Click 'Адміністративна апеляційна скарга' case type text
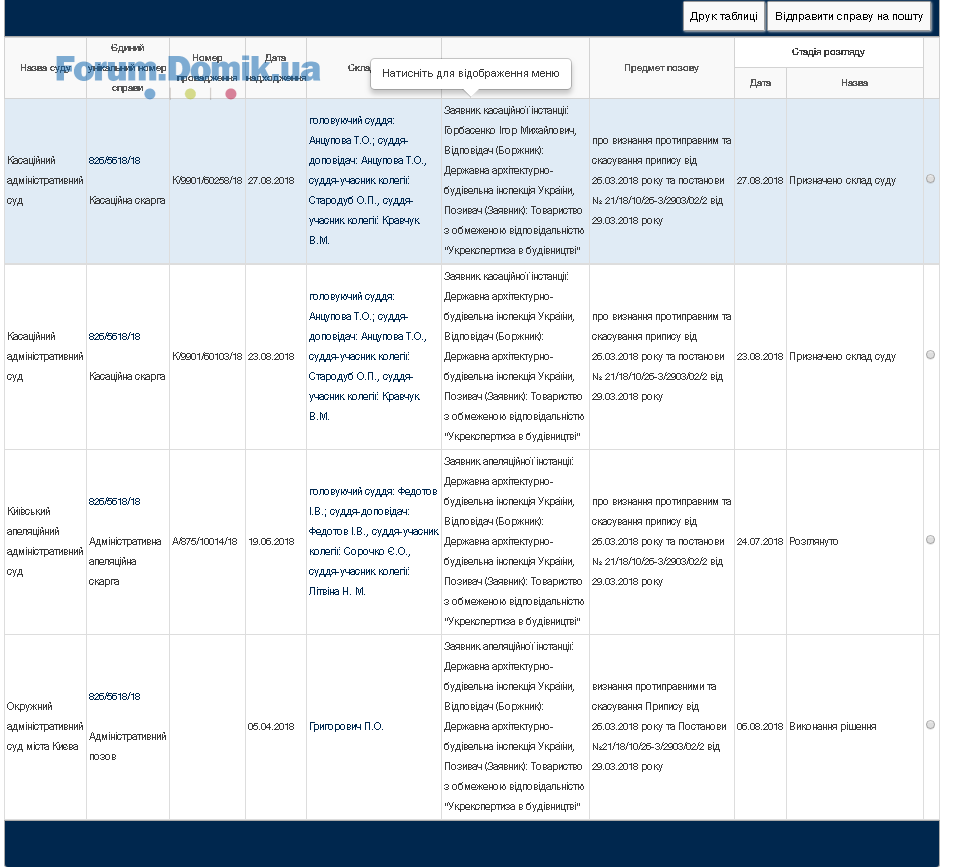Screen dimensions: 964x867 coord(125,561)
